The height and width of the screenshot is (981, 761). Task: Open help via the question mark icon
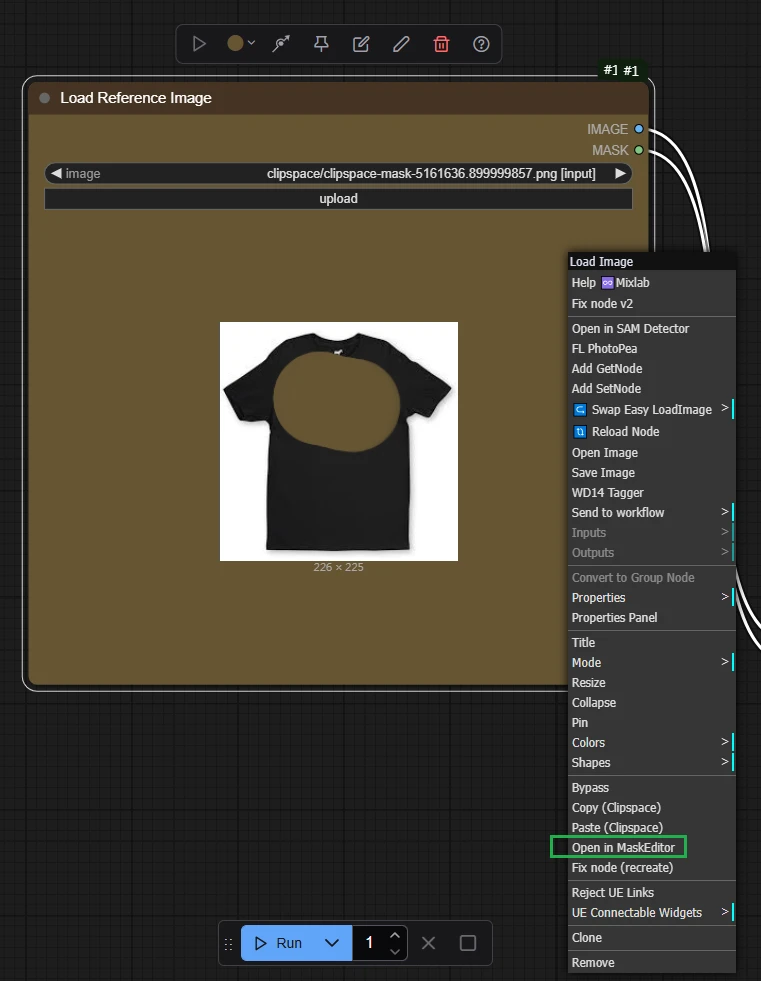coord(481,44)
